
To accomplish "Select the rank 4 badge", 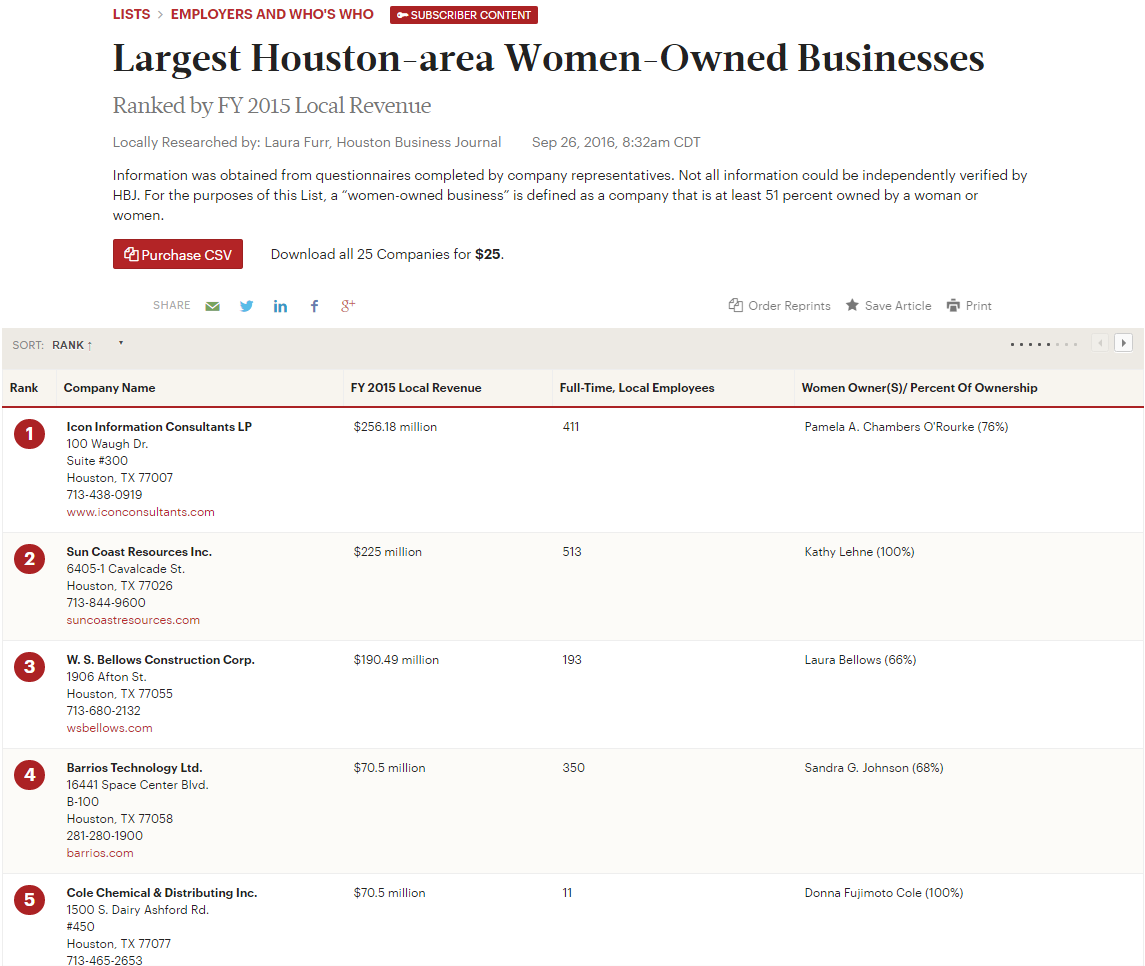I will (29, 775).
